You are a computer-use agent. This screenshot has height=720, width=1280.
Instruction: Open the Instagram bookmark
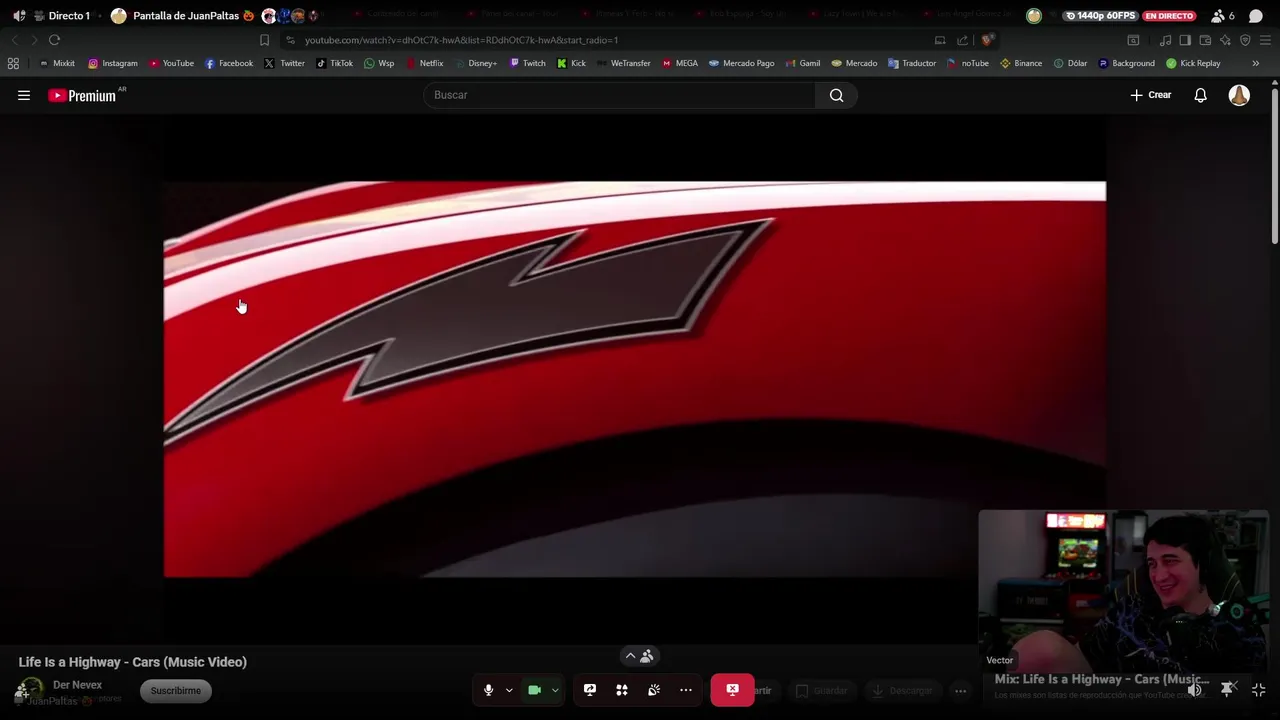pyautogui.click(x=113, y=63)
